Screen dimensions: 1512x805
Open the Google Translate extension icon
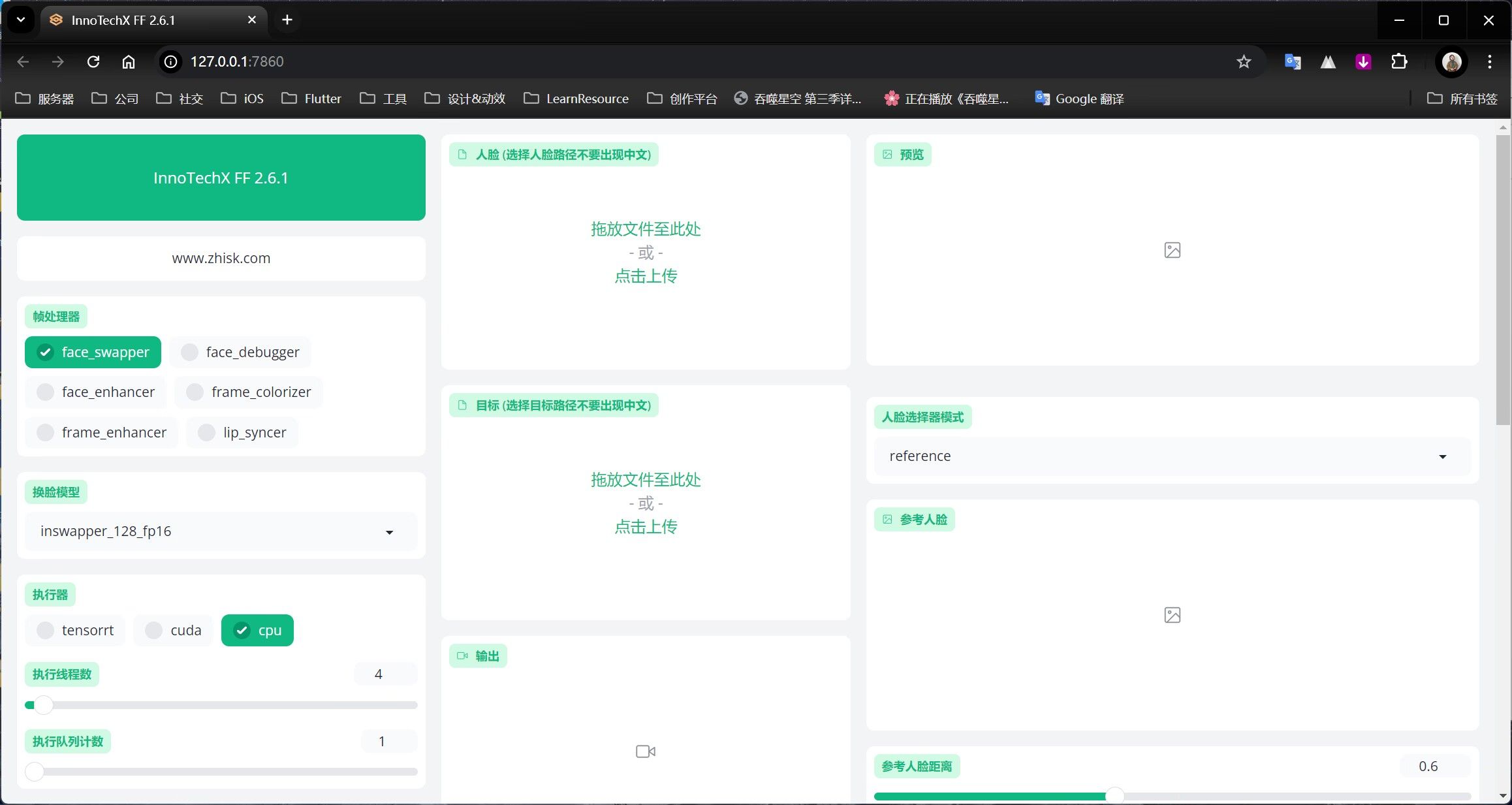1293,61
